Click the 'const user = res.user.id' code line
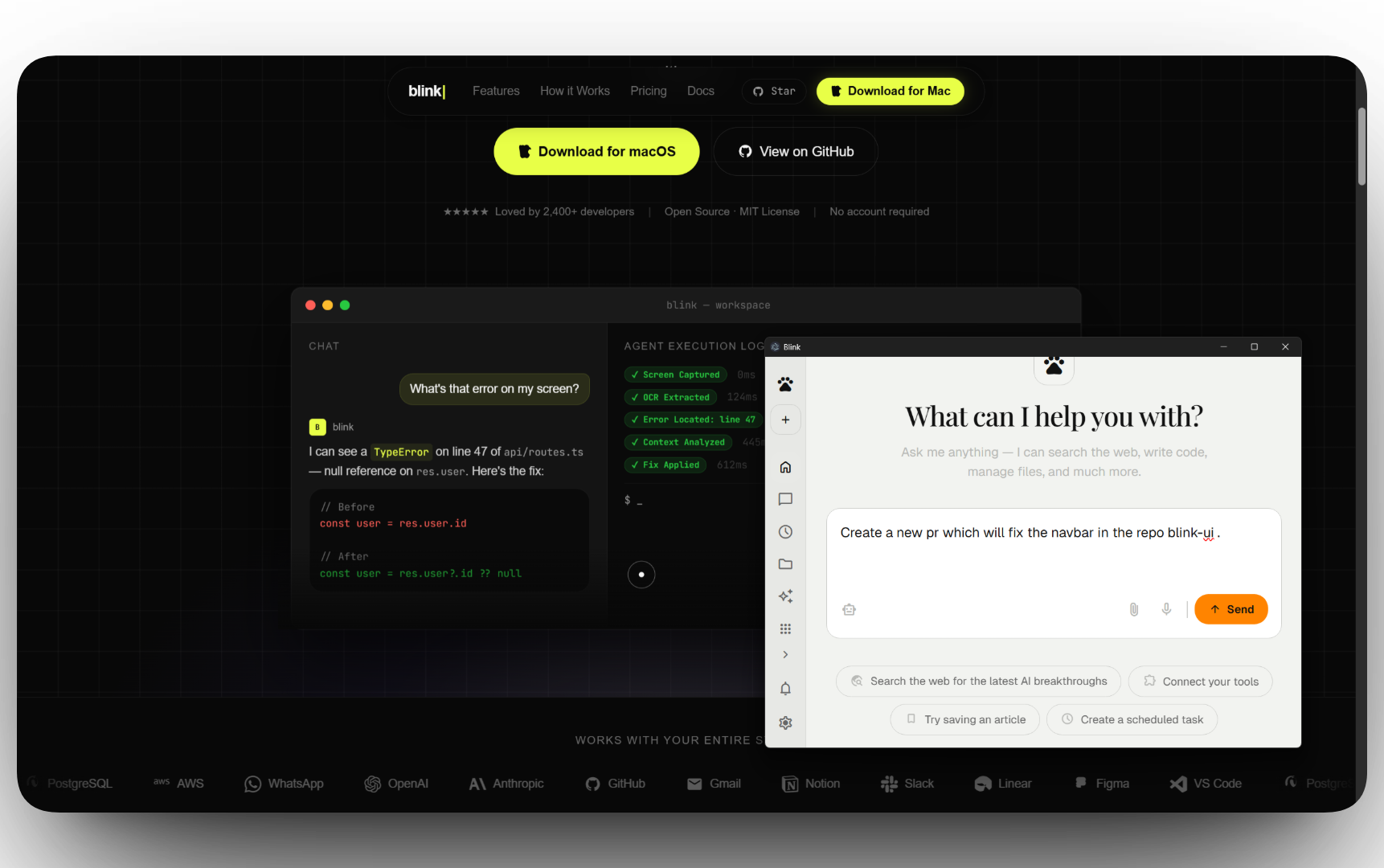 click(393, 523)
